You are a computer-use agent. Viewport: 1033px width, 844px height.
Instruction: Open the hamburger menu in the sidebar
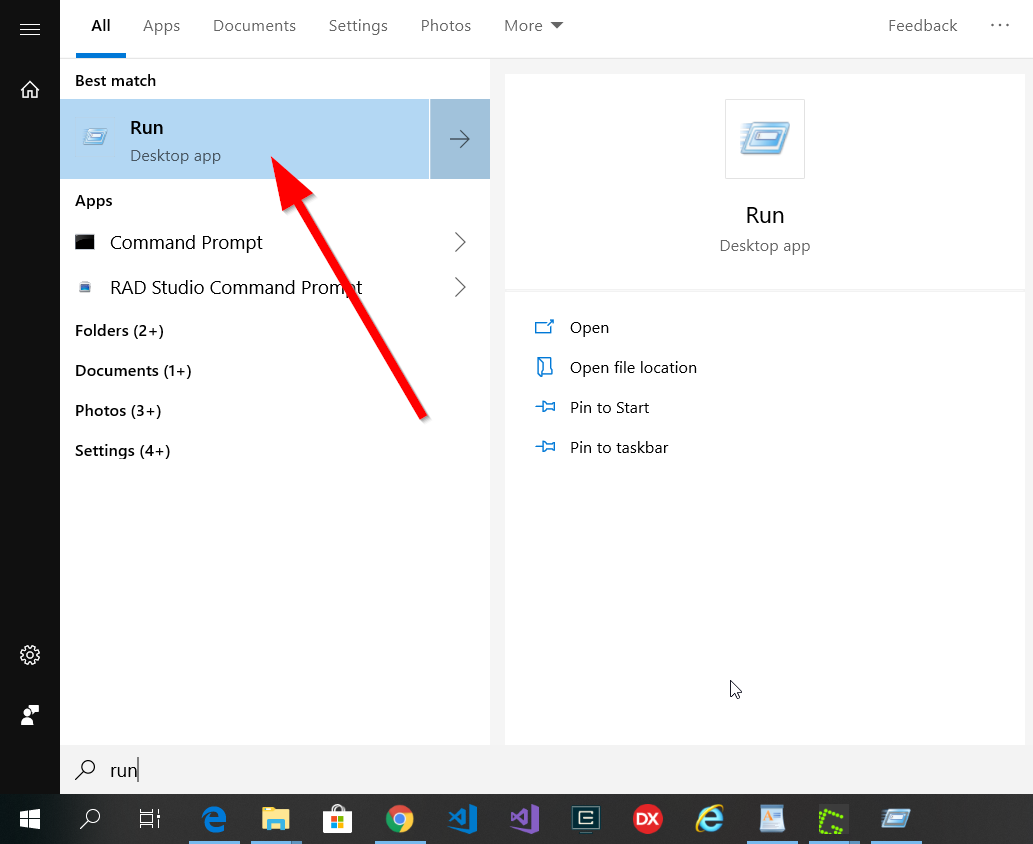30,30
